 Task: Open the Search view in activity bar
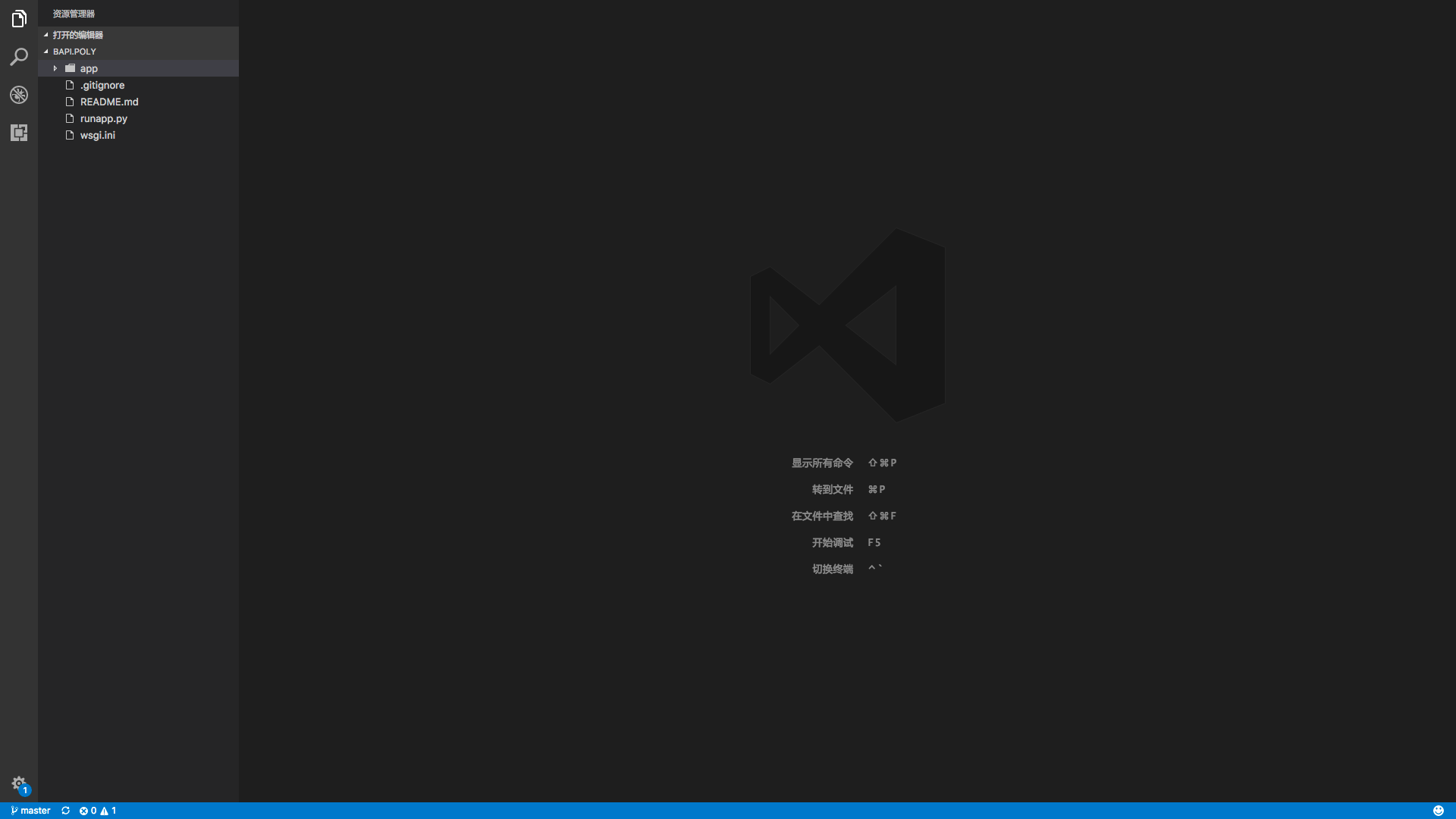pyautogui.click(x=19, y=57)
